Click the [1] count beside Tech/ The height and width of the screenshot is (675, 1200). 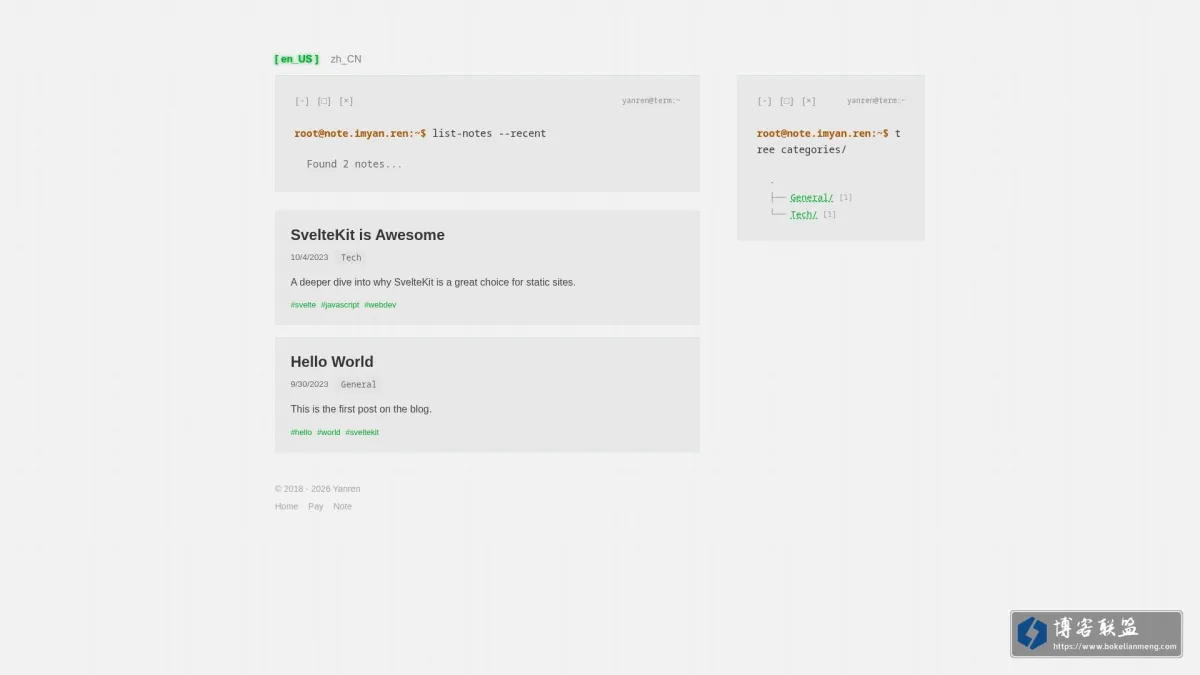(x=829, y=215)
